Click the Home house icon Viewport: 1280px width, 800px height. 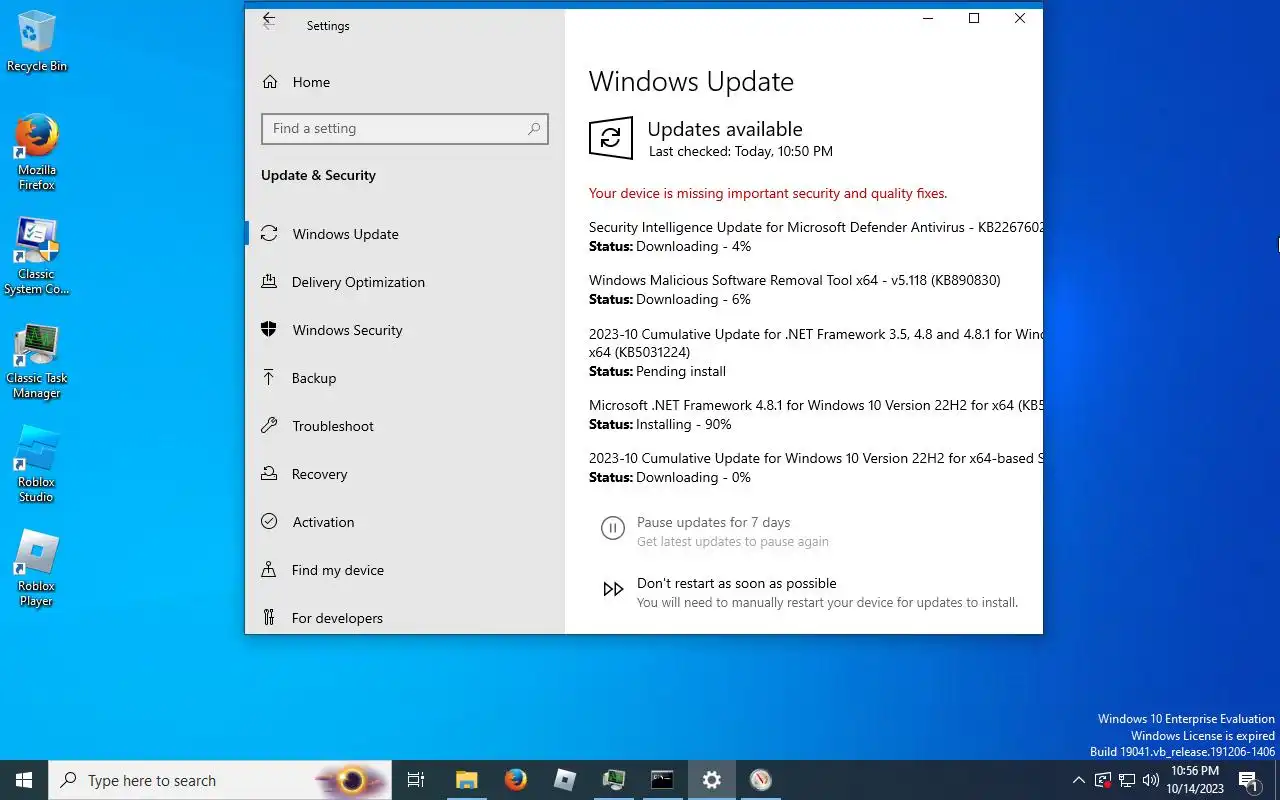pyautogui.click(x=269, y=81)
